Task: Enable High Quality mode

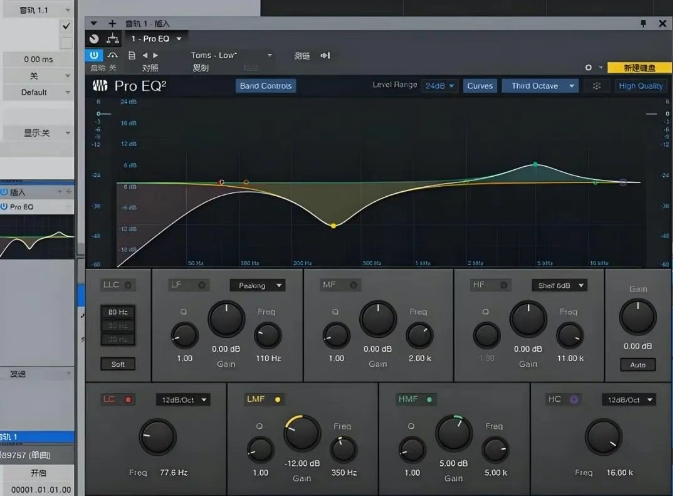Action: point(640,86)
